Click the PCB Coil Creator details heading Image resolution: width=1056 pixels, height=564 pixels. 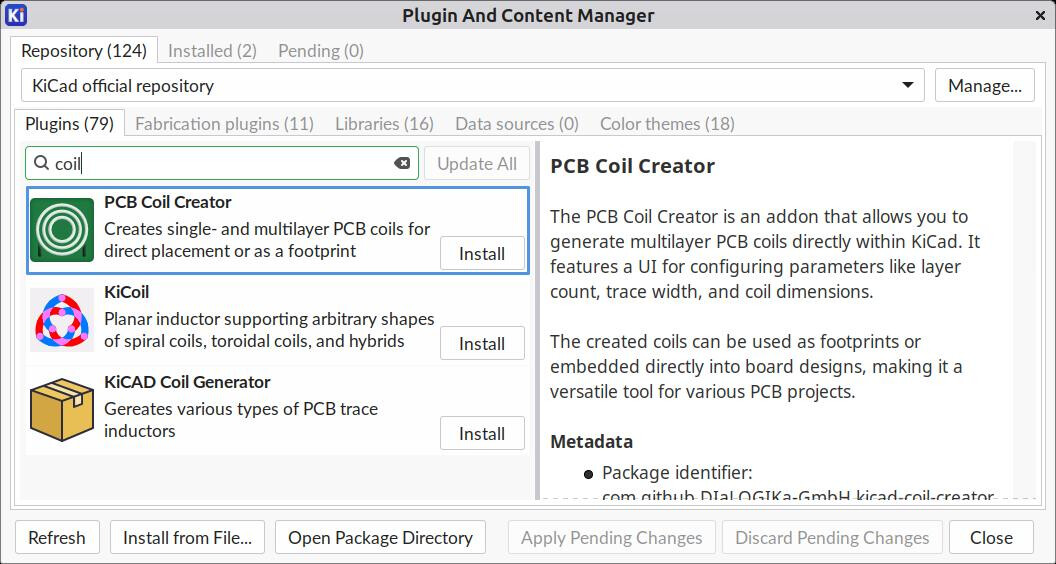[x=632, y=166]
